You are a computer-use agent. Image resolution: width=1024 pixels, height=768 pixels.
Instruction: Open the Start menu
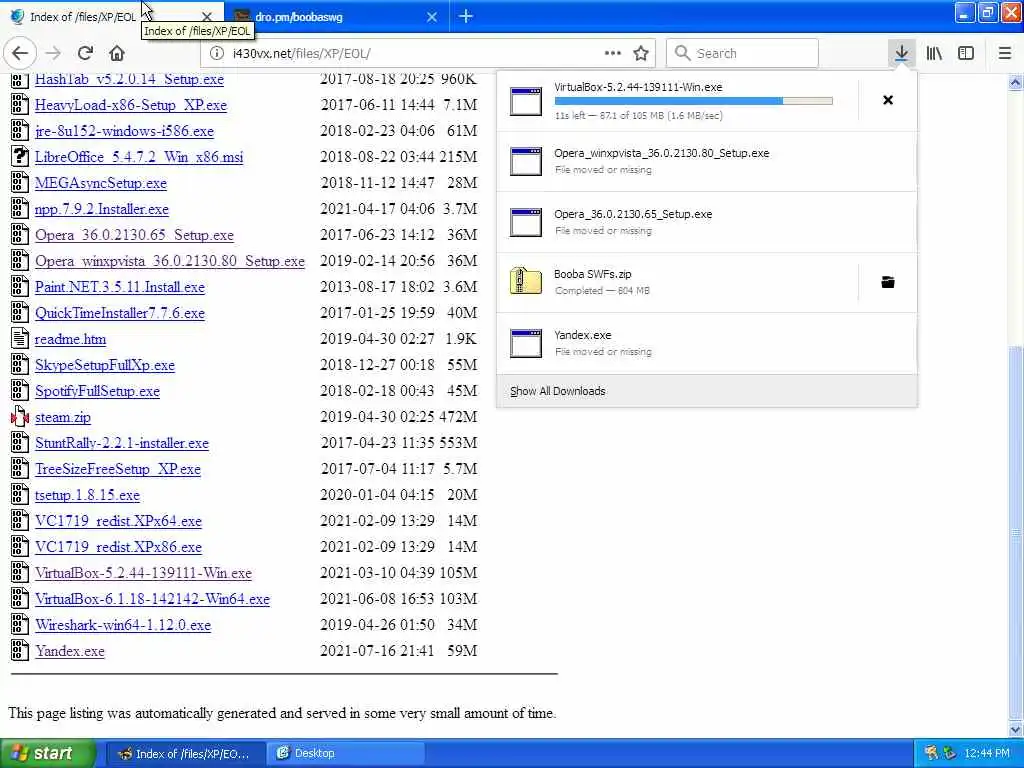click(48, 753)
